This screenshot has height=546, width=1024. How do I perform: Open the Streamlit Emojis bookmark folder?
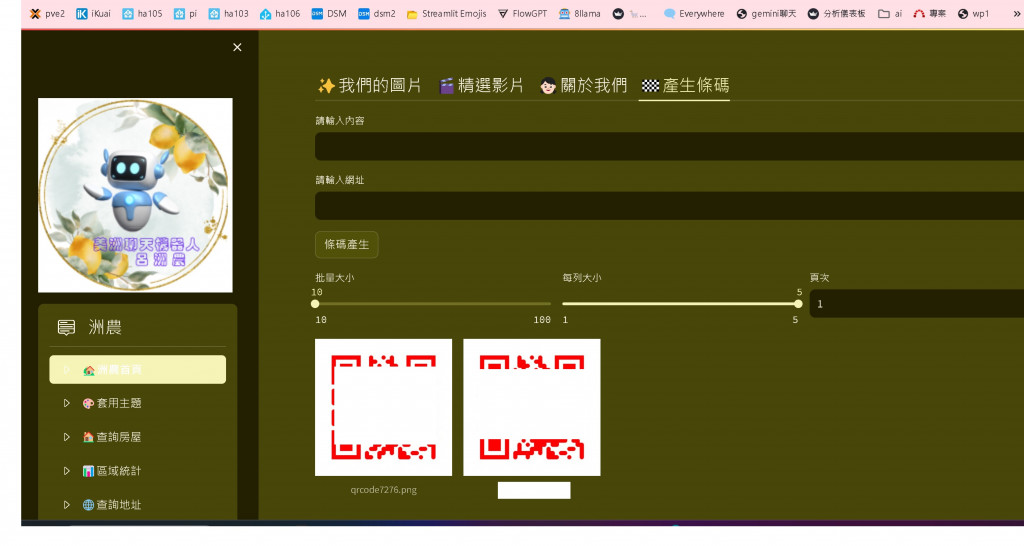click(447, 14)
